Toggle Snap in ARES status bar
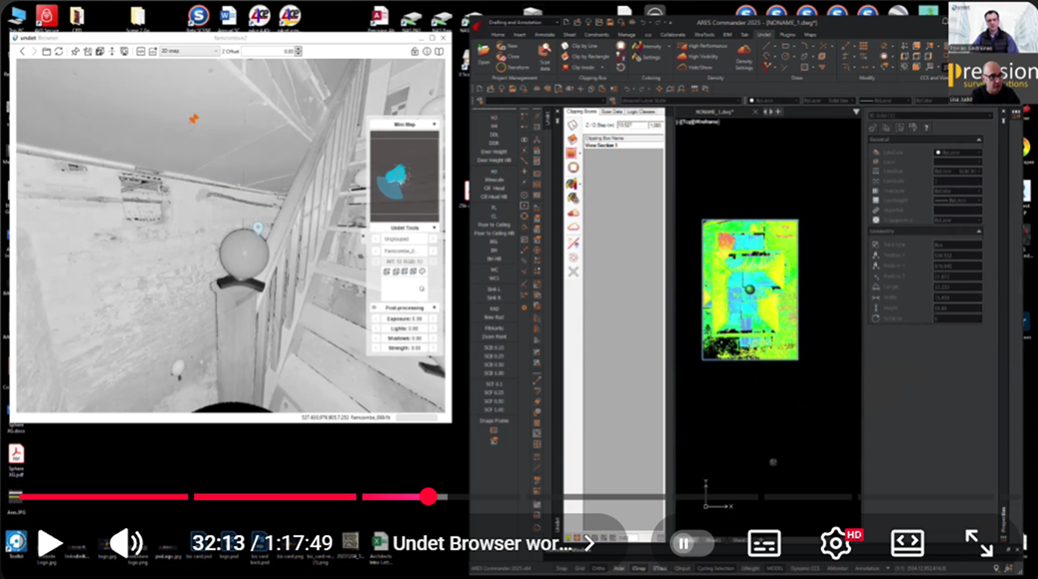 pos(561,568)
